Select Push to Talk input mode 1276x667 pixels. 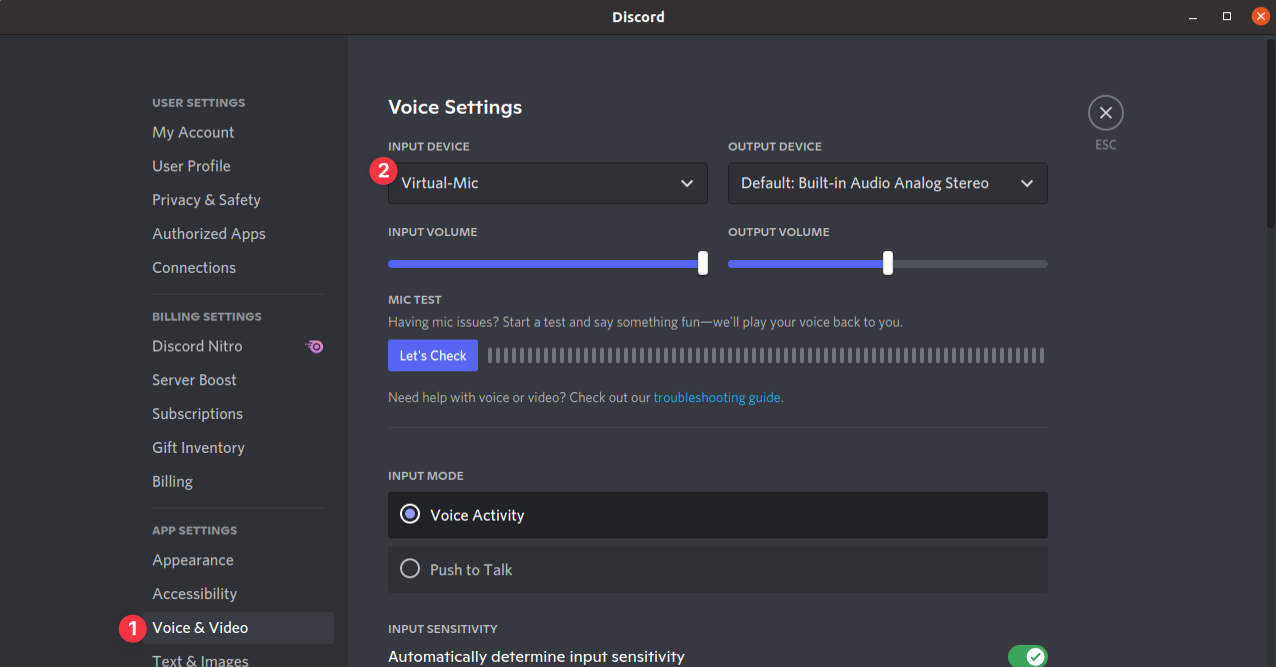coord(410,569)
